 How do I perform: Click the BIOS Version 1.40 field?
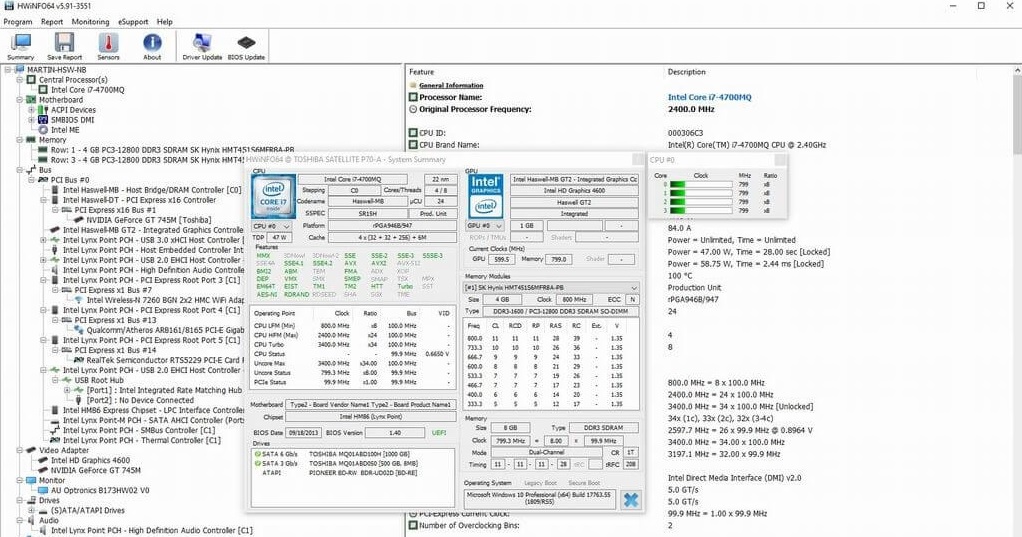(x=395, y=433)
